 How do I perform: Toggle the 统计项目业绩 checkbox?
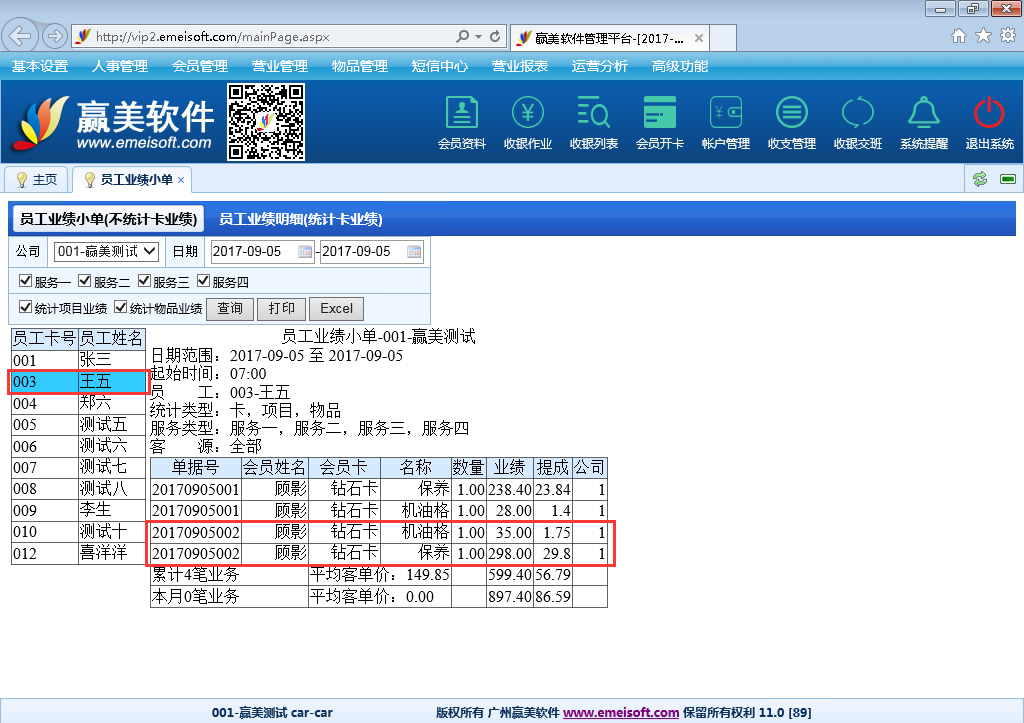(x=26, y=308)
